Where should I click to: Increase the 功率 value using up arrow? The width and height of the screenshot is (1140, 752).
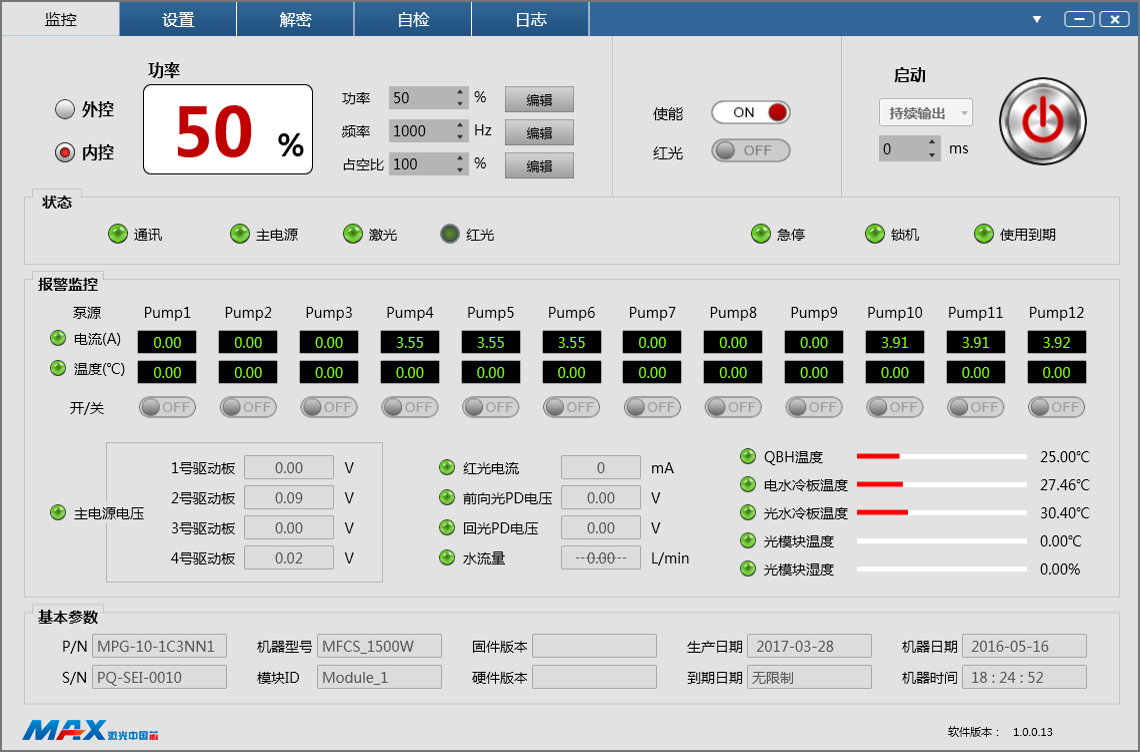(460, 92)
